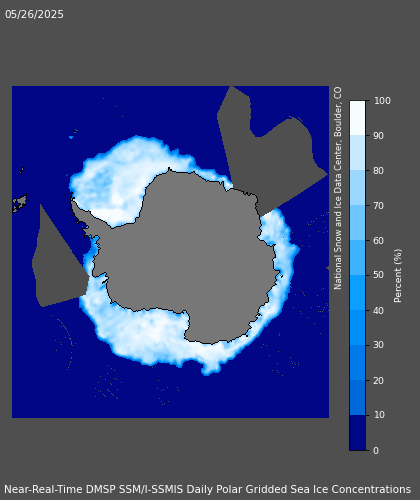The image size is (420, 500).
Task: Select the 70-80 percent colorbar band
Action: [357, 188]
